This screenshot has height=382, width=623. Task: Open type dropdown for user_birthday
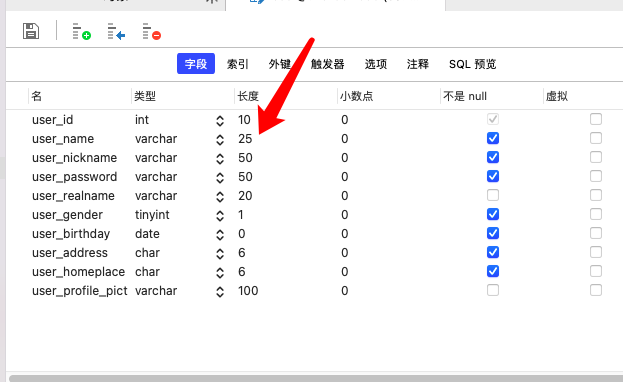click(x=220, y=235)
